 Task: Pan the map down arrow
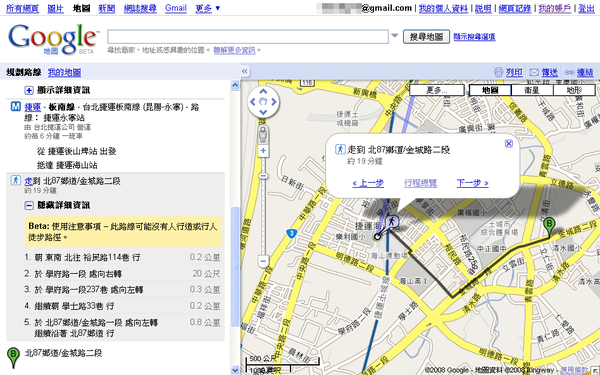[x=263, y=112]
